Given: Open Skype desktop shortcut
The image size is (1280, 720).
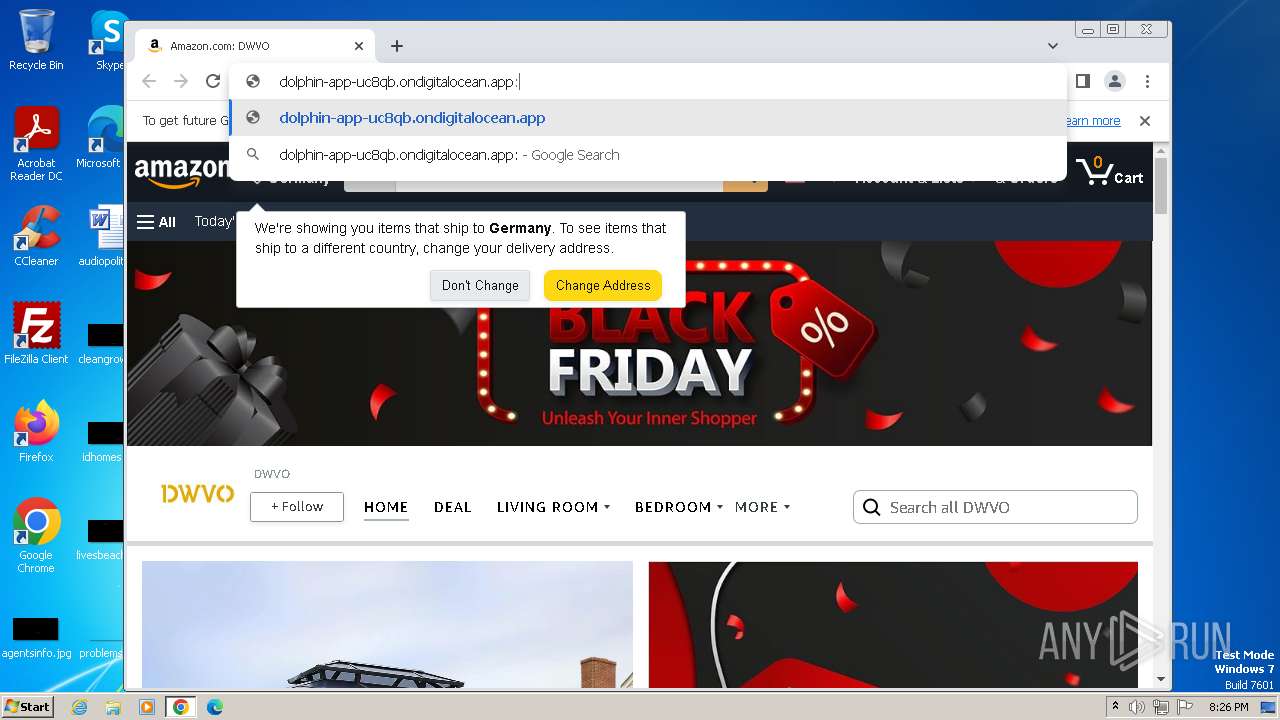Looking at the screenshot, I should point(108,40).
